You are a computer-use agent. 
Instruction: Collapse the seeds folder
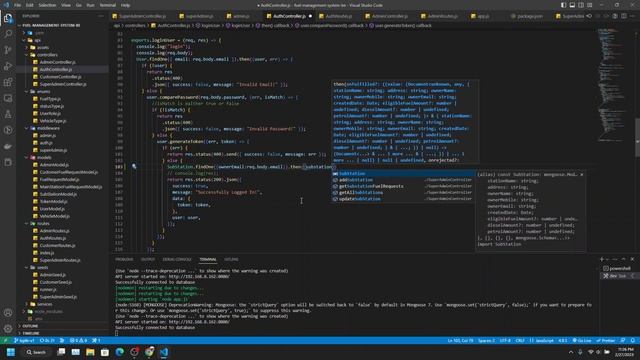(x=42, y=268)
